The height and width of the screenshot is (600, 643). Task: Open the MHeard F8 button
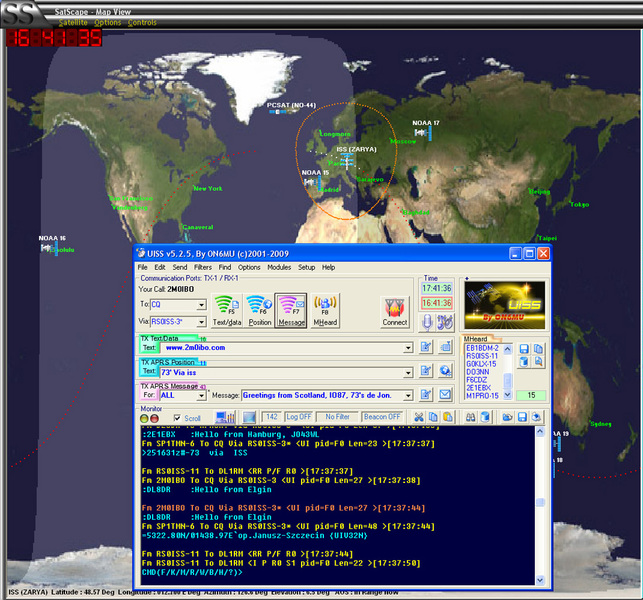(x=325, y=310)
